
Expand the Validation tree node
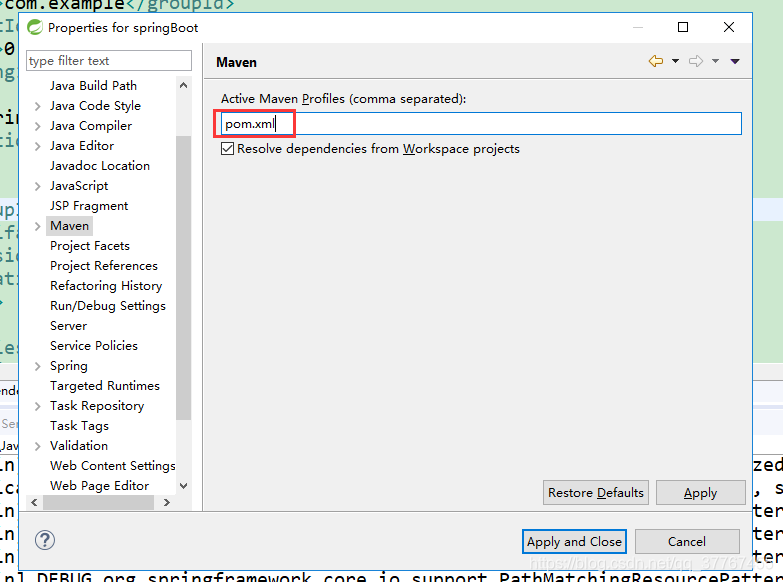[37, 446]
